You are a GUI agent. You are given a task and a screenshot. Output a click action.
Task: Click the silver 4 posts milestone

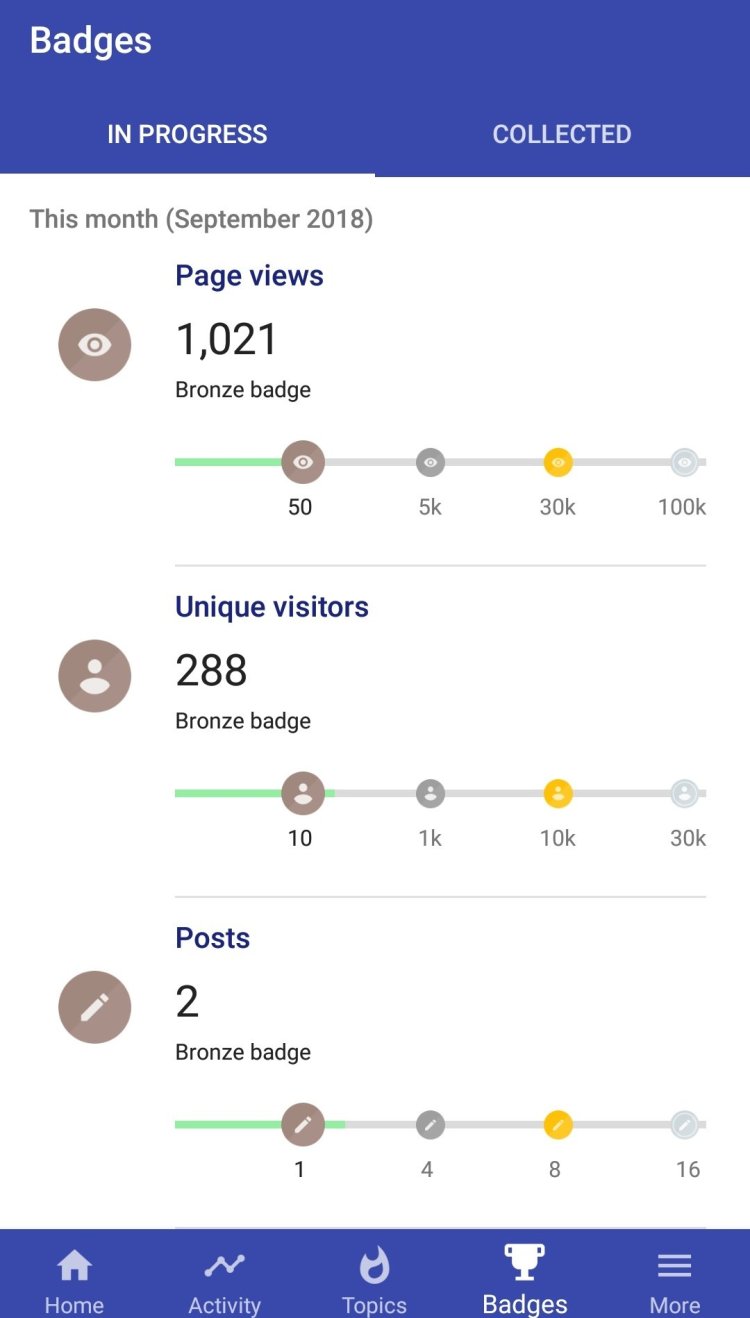(430, 1125)
